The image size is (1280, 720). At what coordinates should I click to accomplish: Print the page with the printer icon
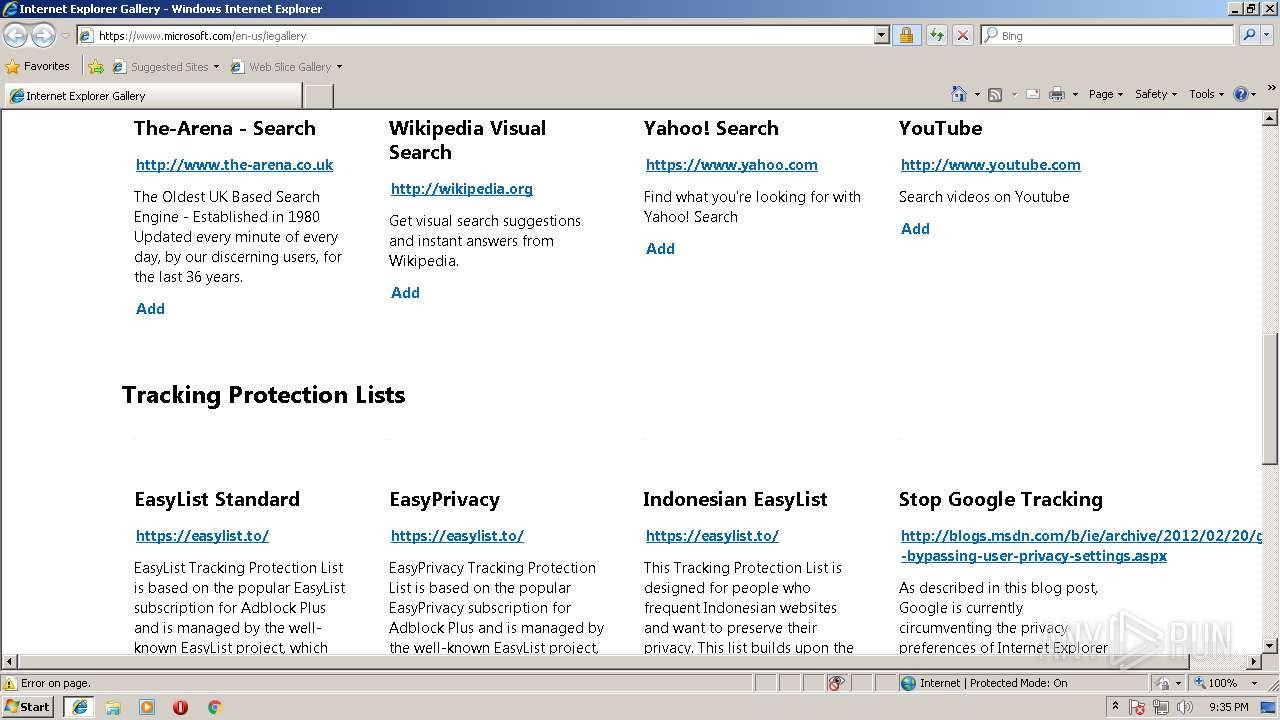coord(1057,94)
